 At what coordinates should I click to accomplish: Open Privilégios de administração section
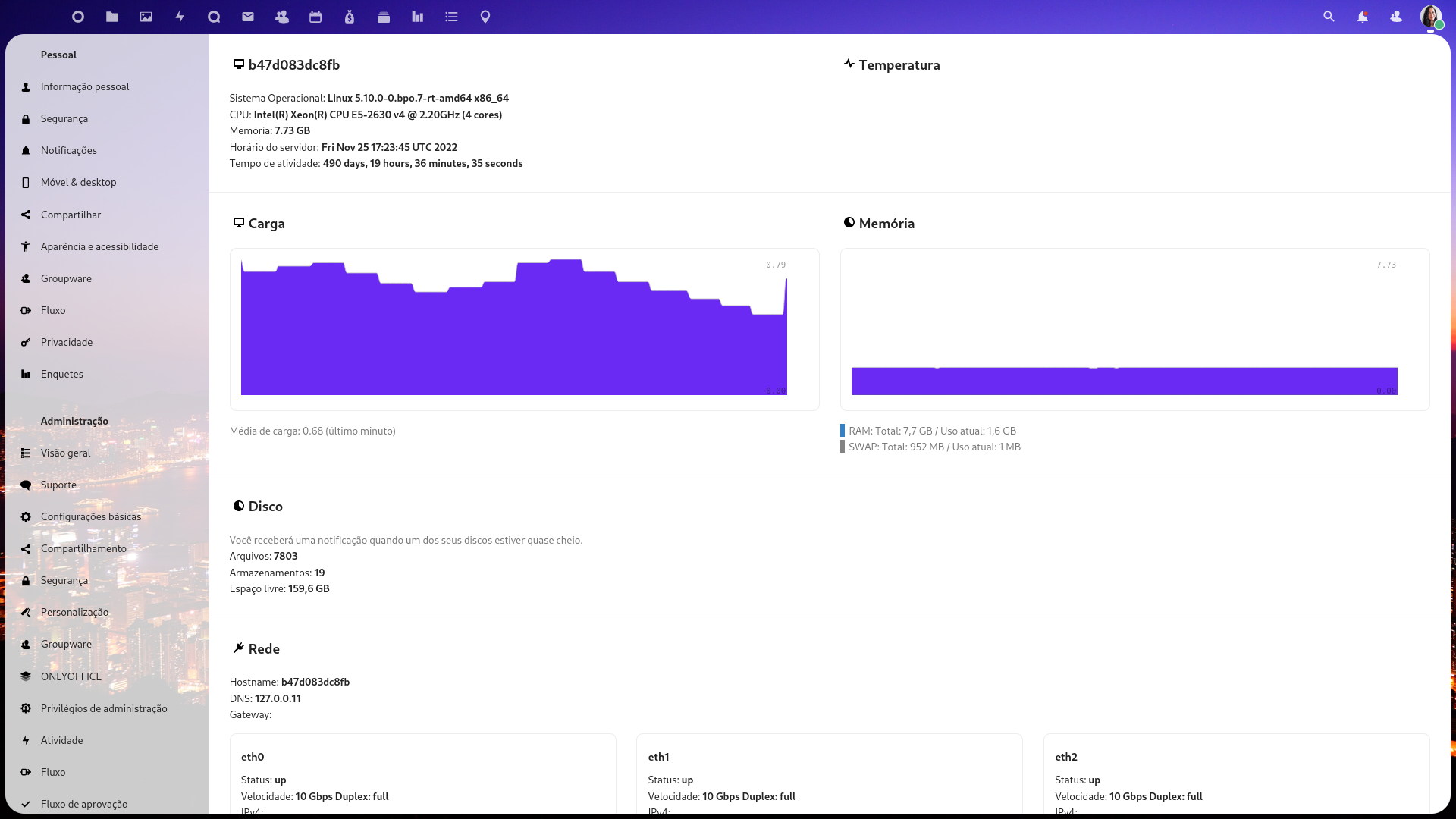pyautogui.click(x=104, y=708)
